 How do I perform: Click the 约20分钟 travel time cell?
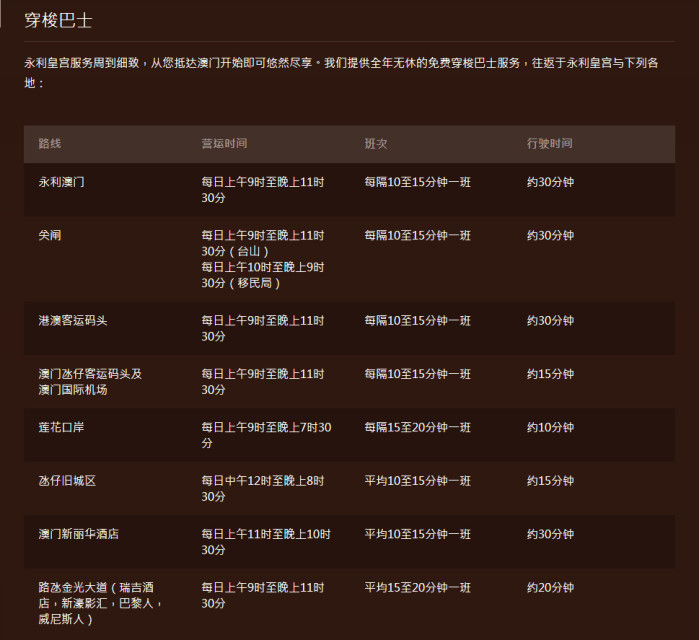550,588
